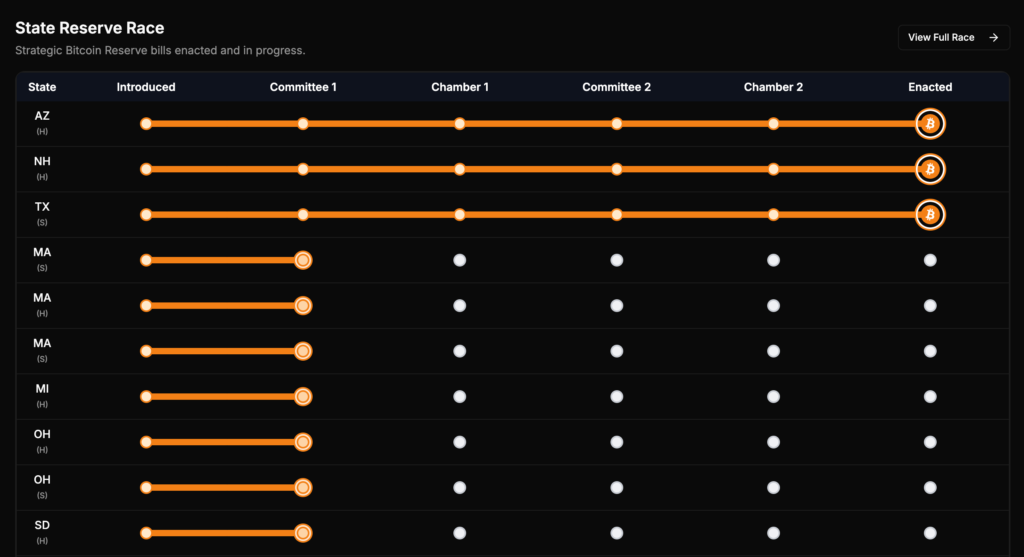Select the empty Enacted dot for SD
1024x557 pixels.
(930, 533)
